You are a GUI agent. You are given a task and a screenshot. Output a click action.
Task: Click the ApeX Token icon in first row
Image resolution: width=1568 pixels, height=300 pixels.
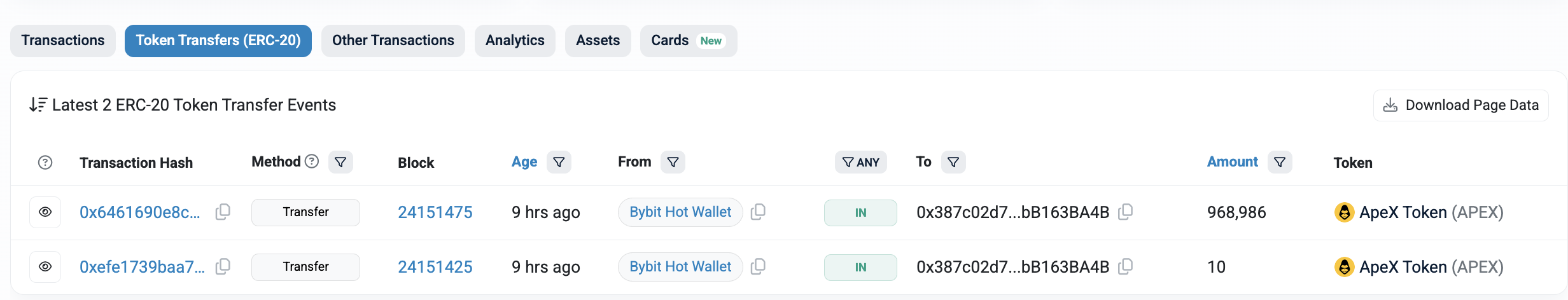point(1344,212)
